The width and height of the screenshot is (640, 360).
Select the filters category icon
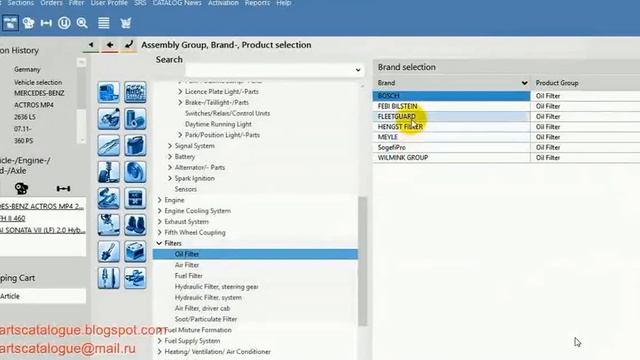(x=135, y=119)
